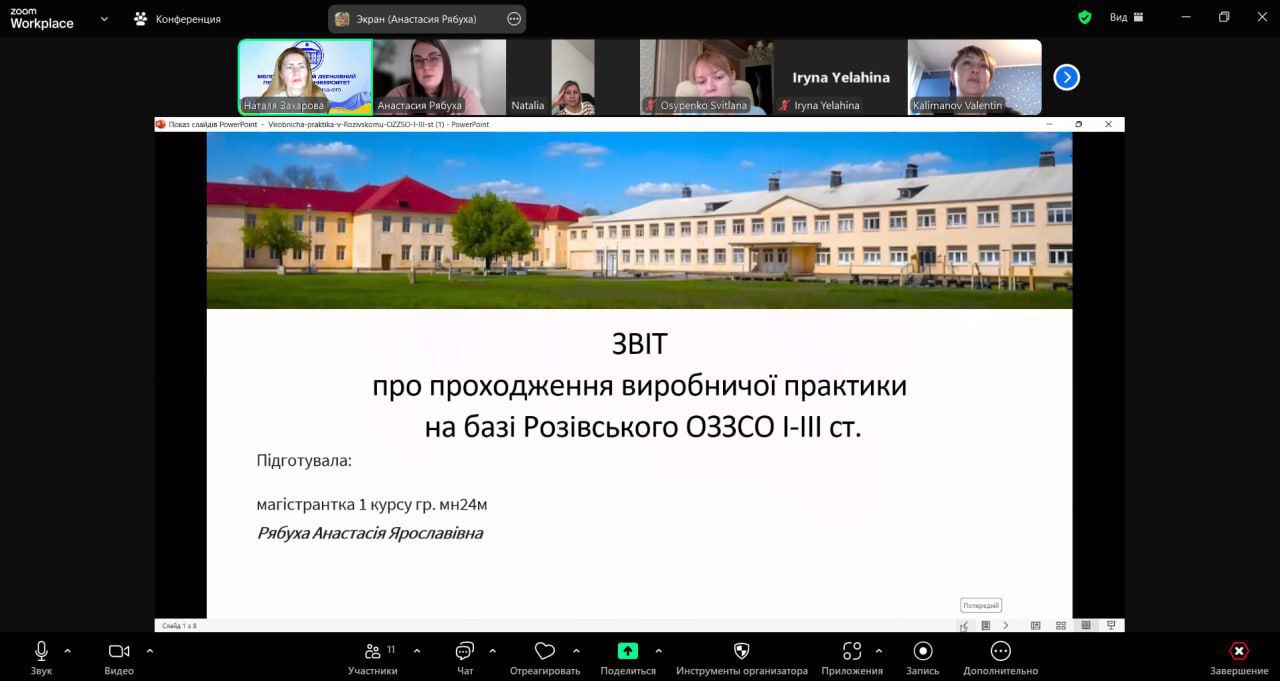Click the green Поделиться share screen icon
Image resolution: width=1280 pixels, height=681 pixels.
click(x=628, y=651)
